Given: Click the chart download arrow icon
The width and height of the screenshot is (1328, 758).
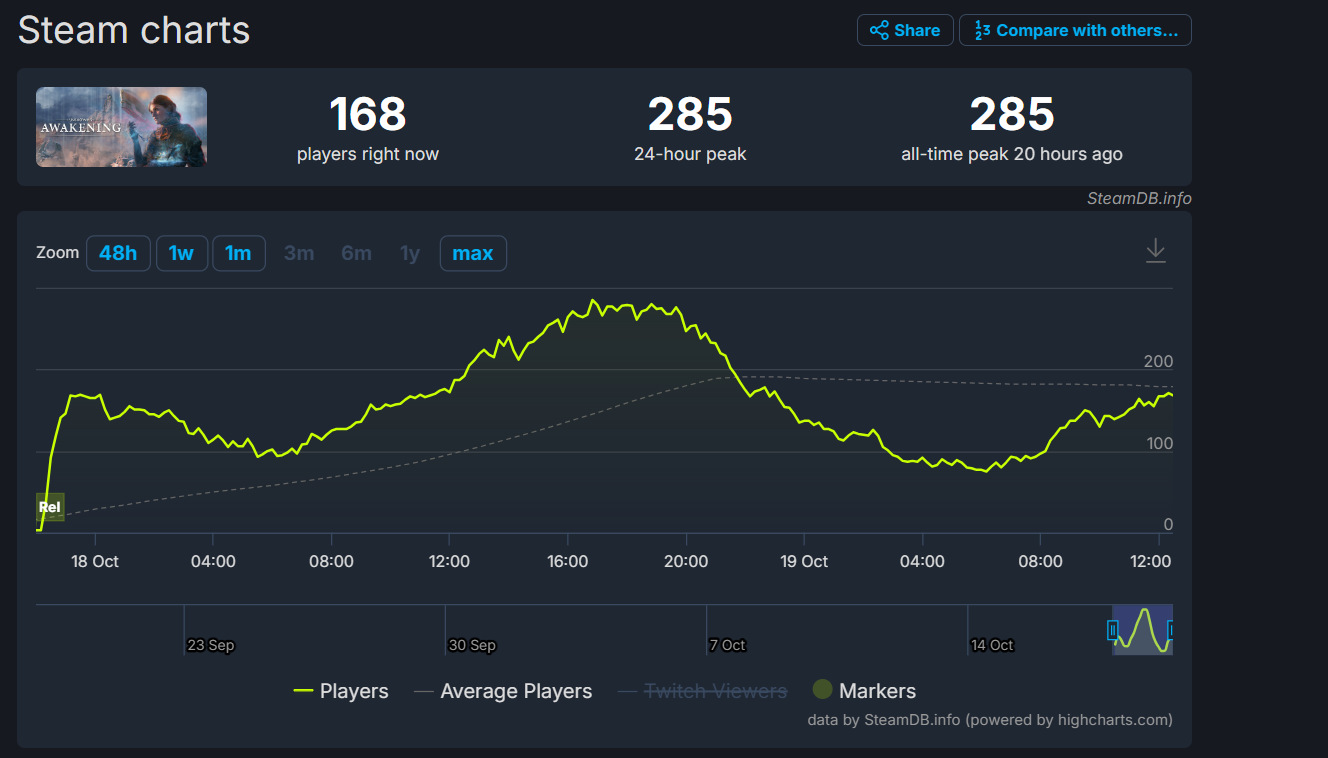Looking at the screenshot, I should 1155,250.
